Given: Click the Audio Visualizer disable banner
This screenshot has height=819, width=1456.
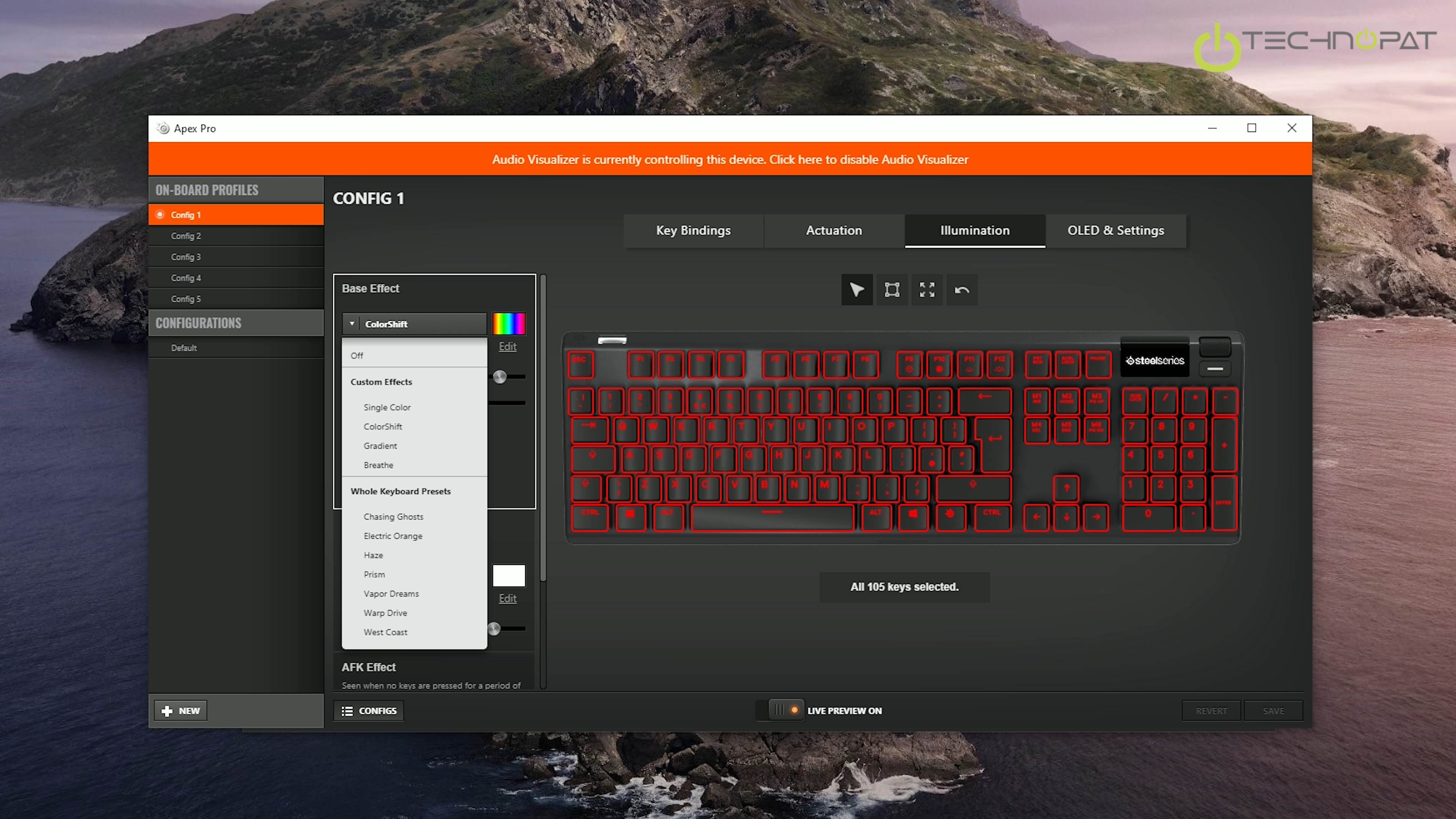Looking at the screenshot, I should coord(730,159).
